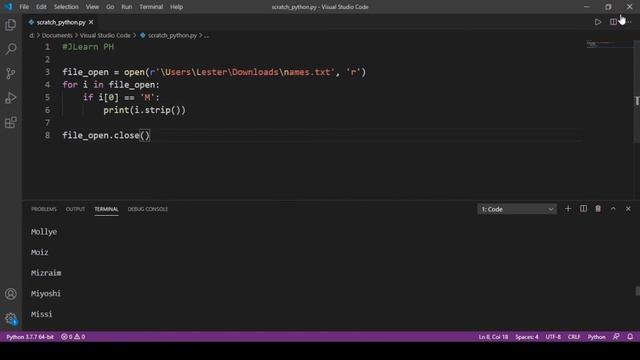Image resolution: width=640 pixels, height=360 pixels.
Task: Click Visual Studio Code breadcrumb folder
Action: click(105, 36)
